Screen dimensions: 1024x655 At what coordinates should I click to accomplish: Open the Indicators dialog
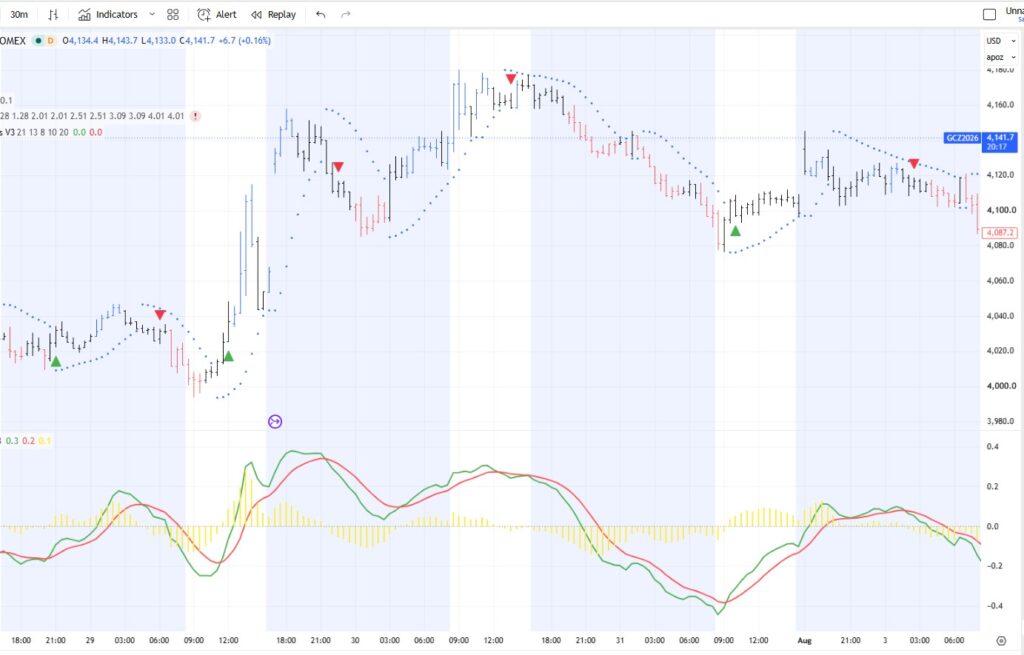[x=108, y=14]
